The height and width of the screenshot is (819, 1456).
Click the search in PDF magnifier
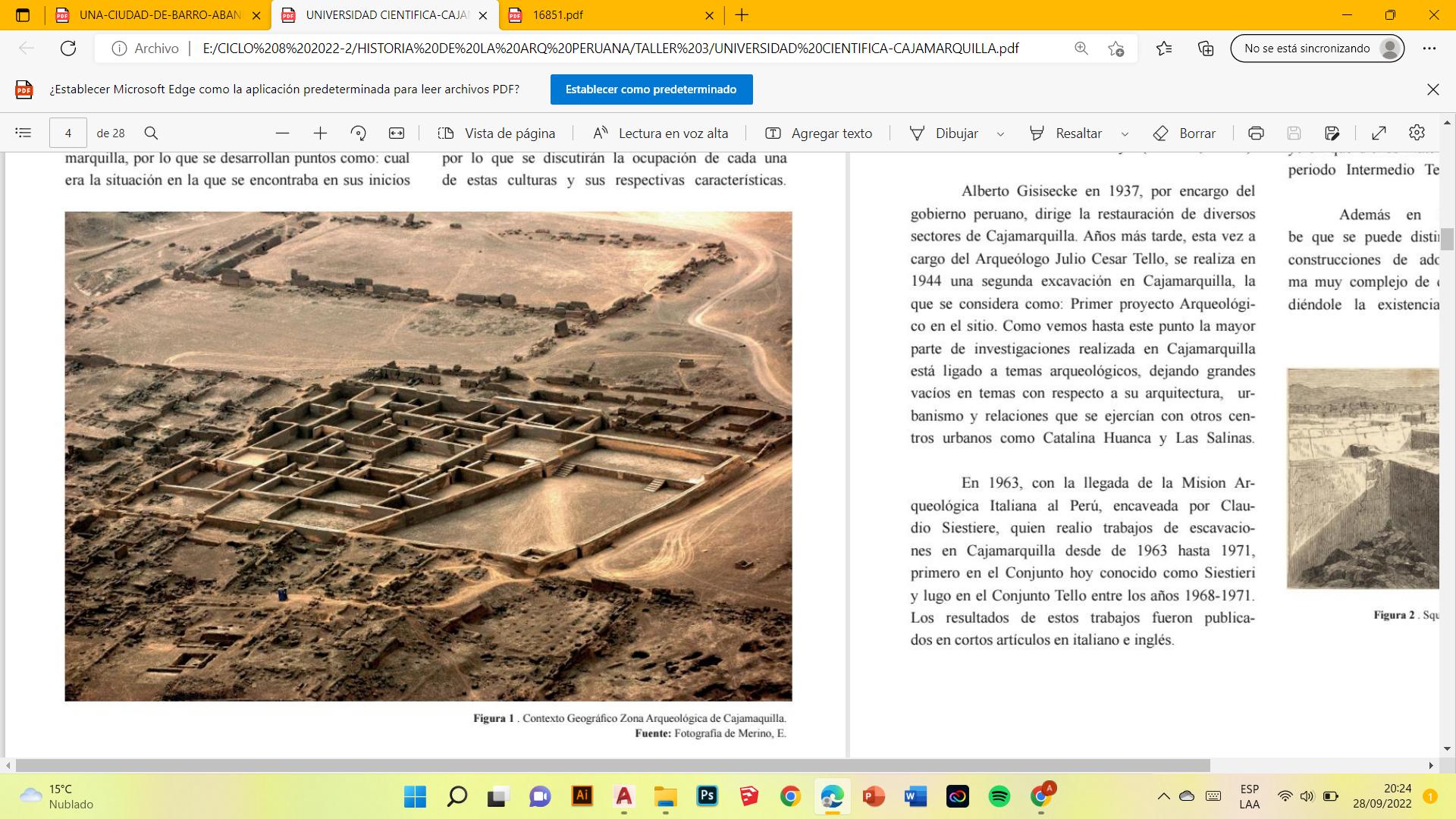tap(151, 133)
